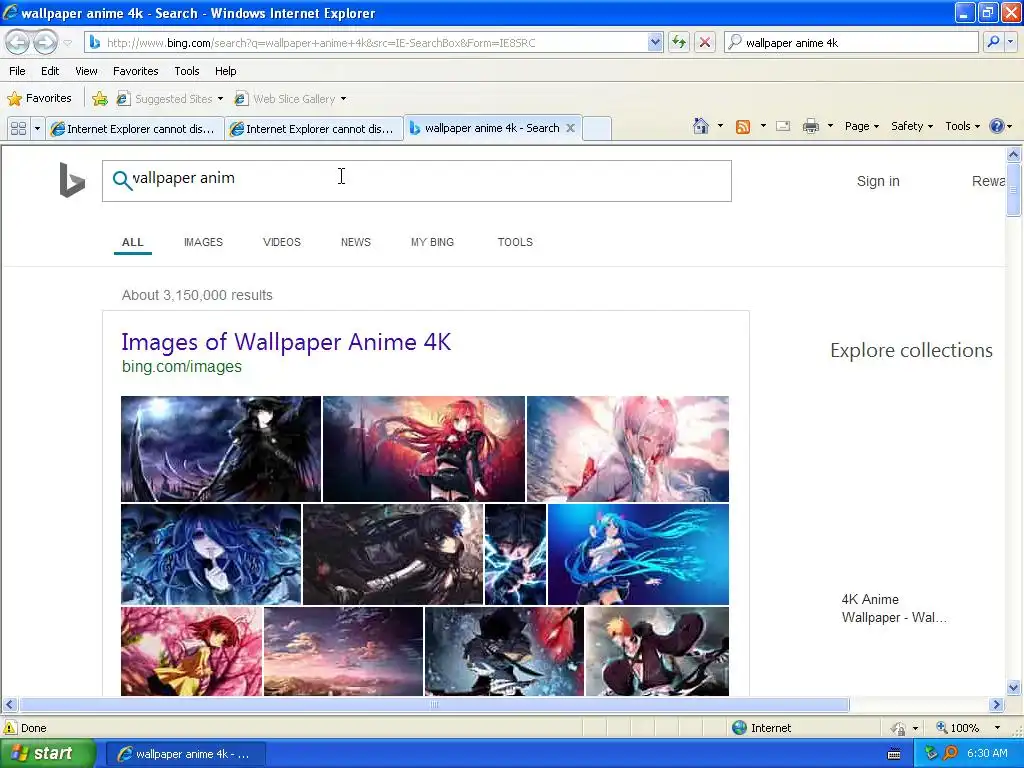
Task: Expand the address bar URL dropdown
Action: tap(655, 43)
